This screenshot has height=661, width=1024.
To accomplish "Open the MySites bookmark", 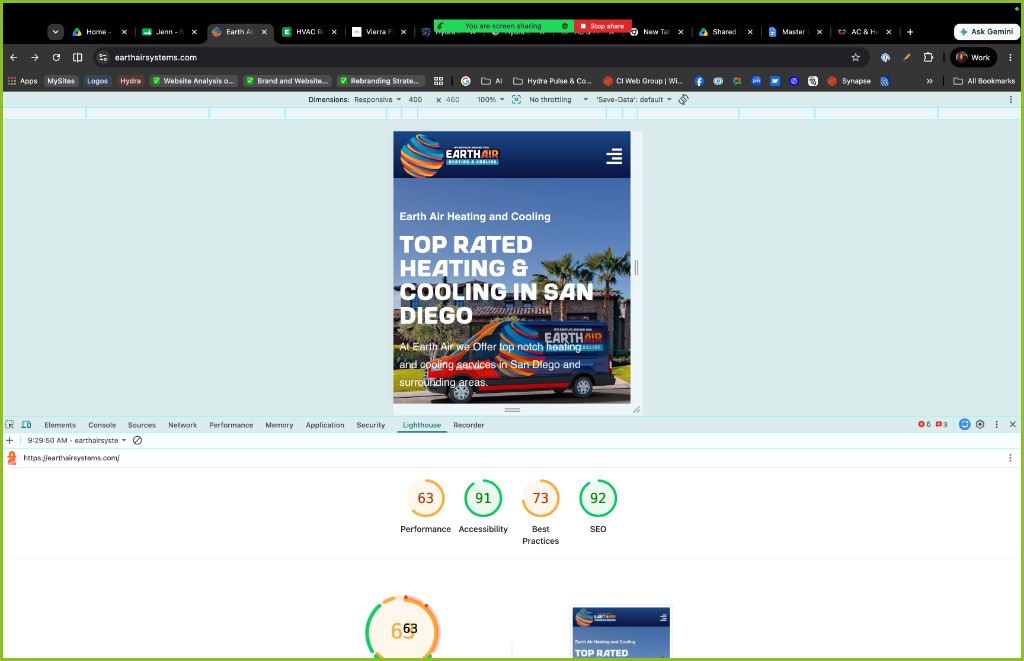I will pyautogui.click(x=61, y=81).
